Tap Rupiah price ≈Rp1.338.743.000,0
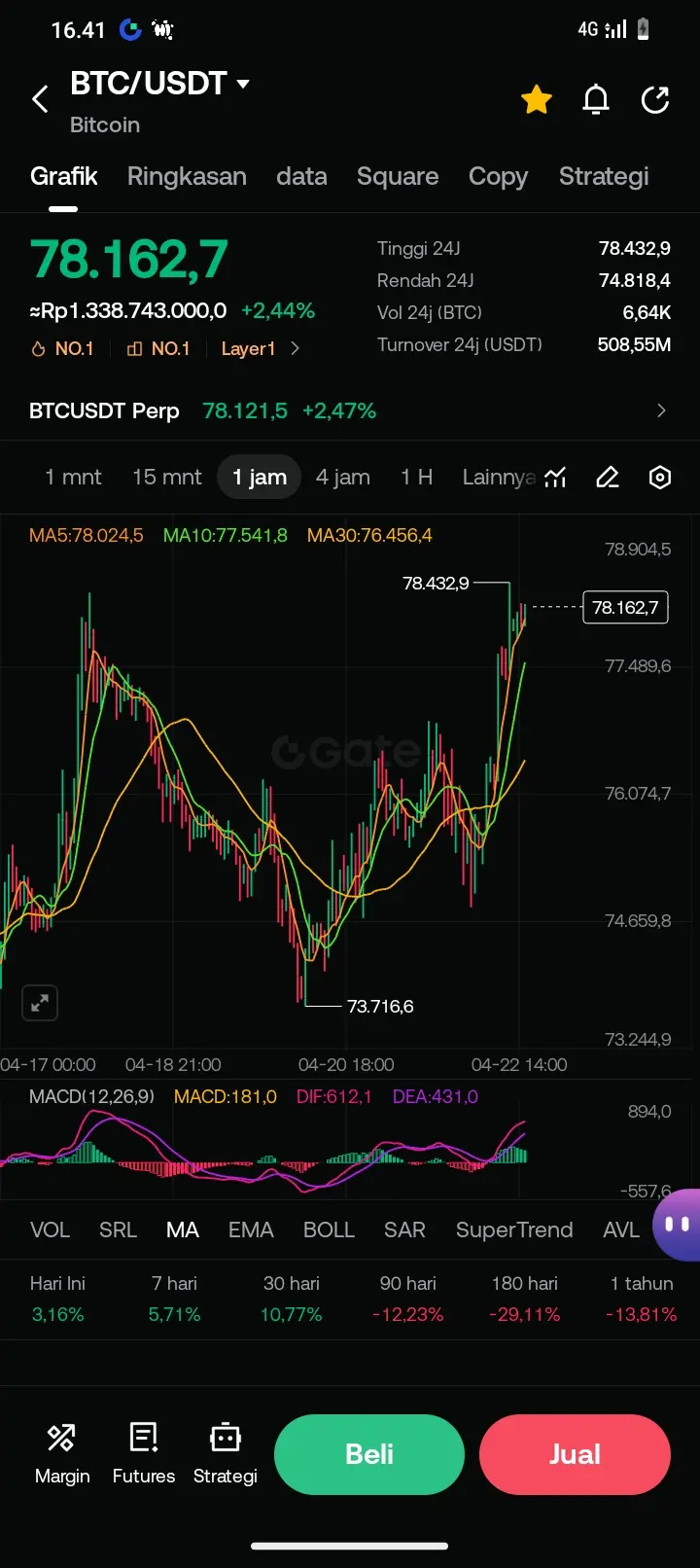 tap(128, 310)
